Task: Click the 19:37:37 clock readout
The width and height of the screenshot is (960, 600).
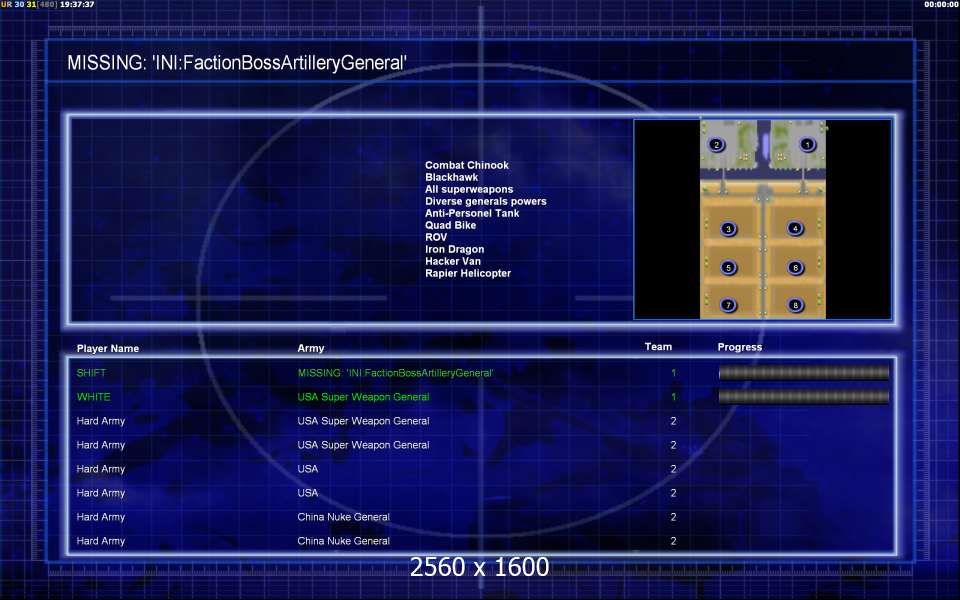Action: (77, 4)
